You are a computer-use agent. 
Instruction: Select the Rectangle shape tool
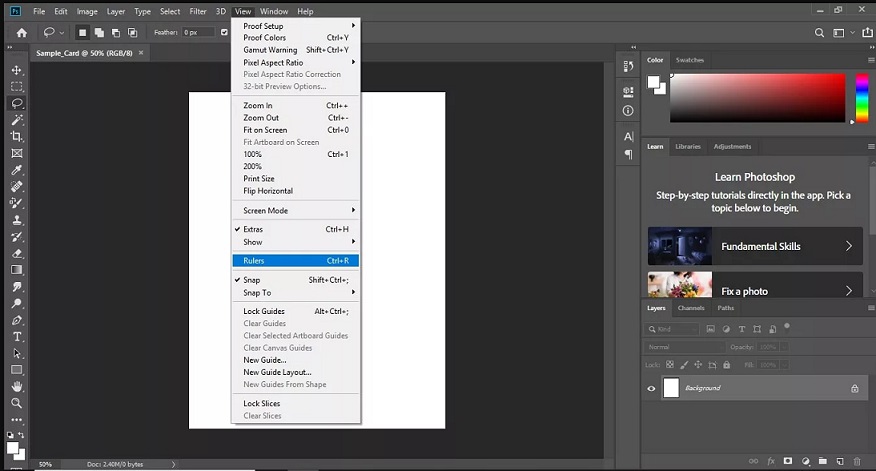point(17,370)
